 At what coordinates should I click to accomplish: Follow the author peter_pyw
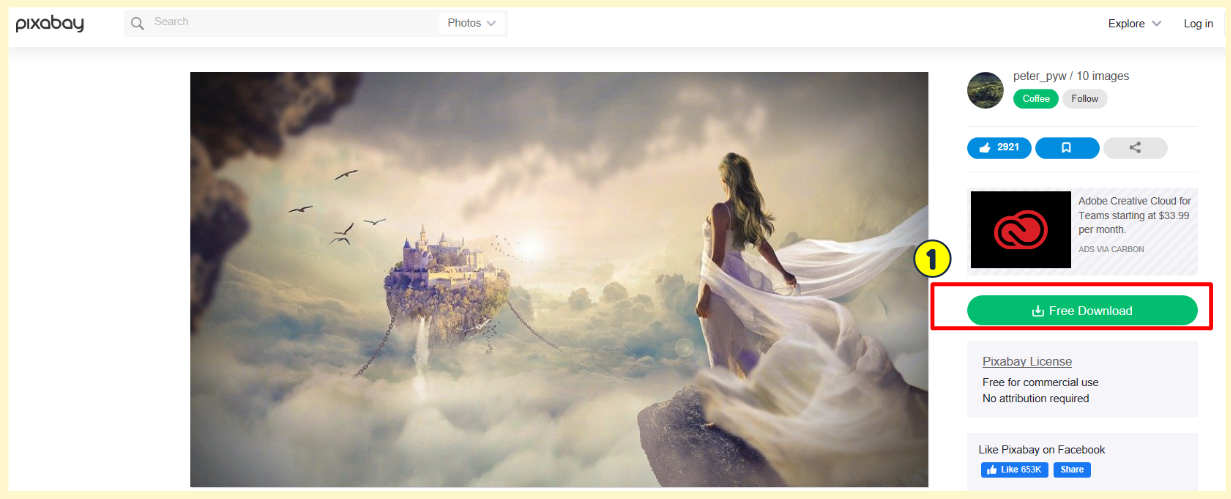click(x=1085, y=99)
